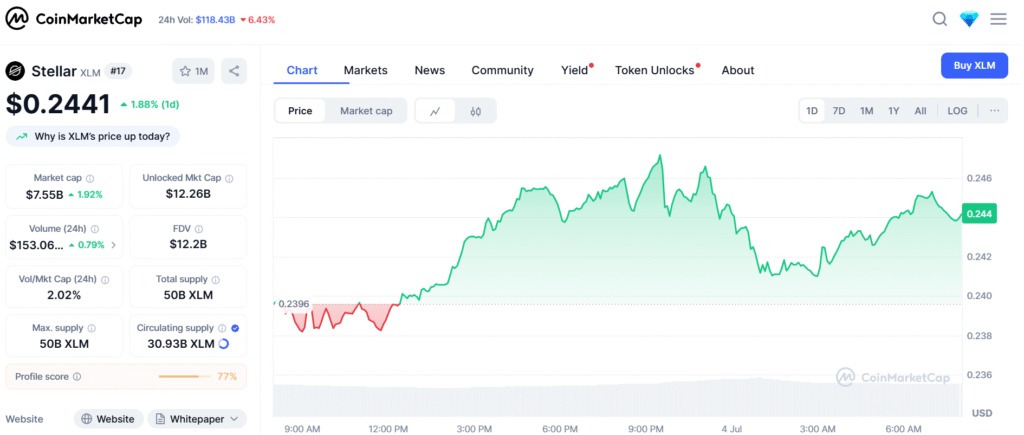Screen dimensions: 1024x435
Task: Click the Total supply info icon
Action: [216, 280]
